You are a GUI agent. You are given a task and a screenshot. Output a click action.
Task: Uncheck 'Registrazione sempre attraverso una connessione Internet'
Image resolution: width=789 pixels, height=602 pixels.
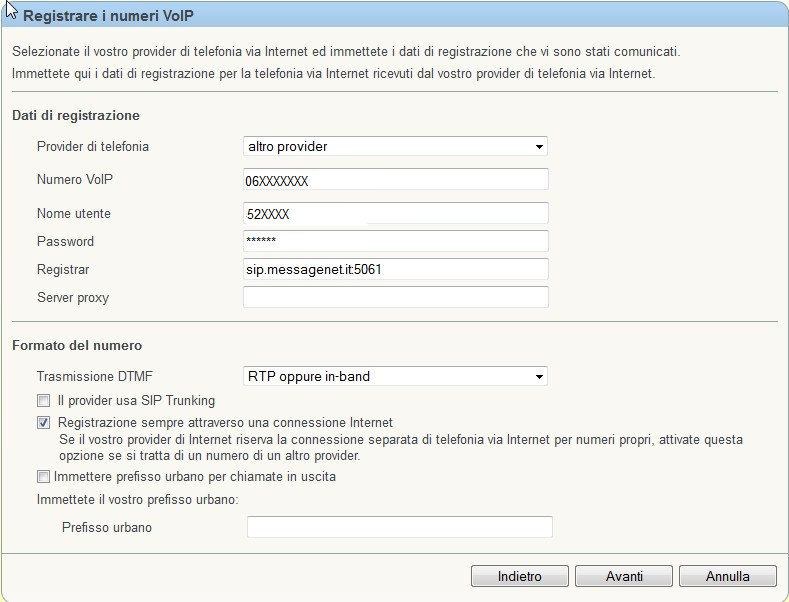44,422
